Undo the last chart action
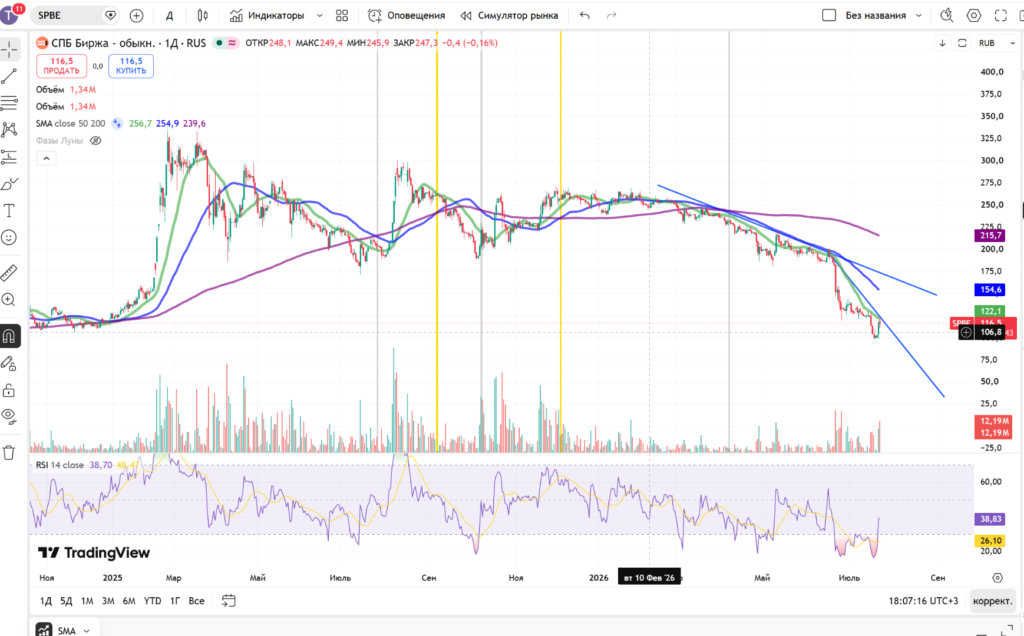 (584, 15)
